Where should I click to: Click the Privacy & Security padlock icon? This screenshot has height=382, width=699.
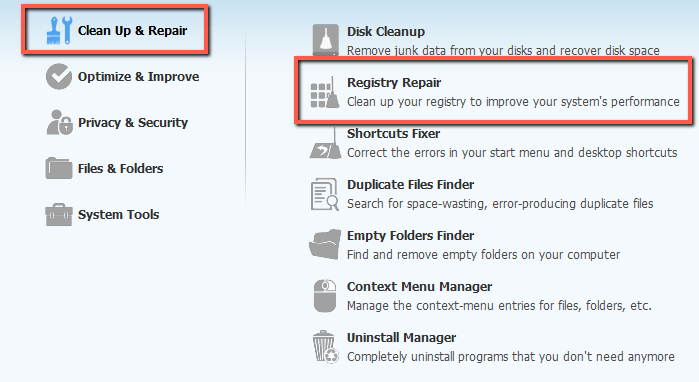59,122
